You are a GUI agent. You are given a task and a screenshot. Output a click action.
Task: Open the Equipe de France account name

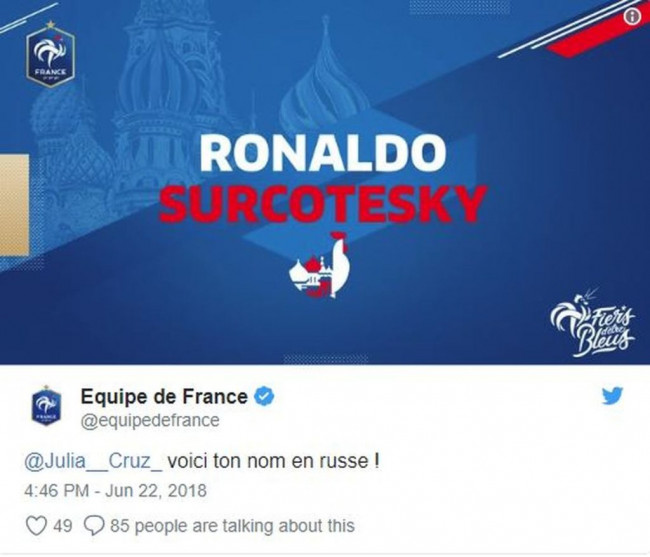pos(164,397)
